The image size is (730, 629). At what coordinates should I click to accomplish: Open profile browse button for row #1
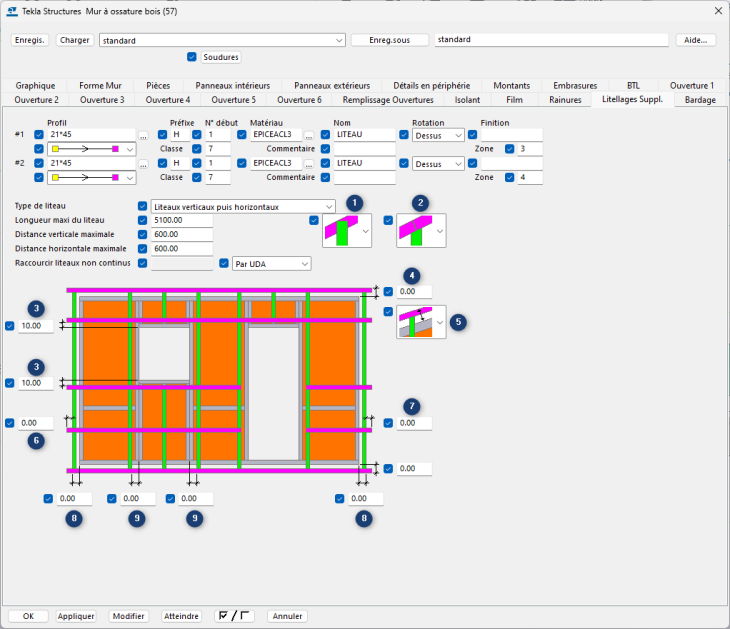click(143, 135)
